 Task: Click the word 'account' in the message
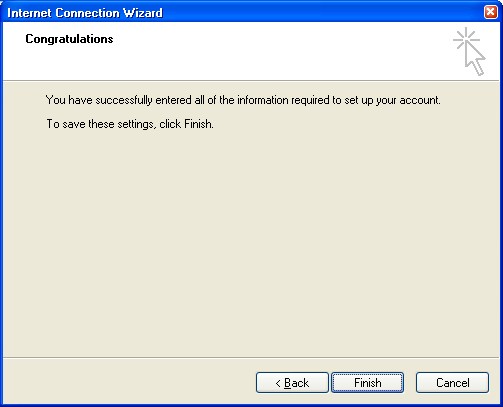pos(419,100)
